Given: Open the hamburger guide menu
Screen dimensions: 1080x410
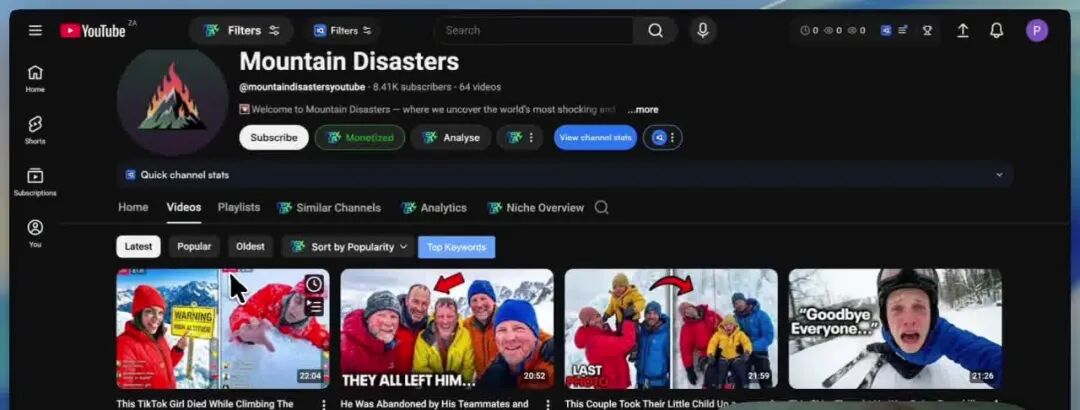Looking at the screenshot, I should [35, 30].
